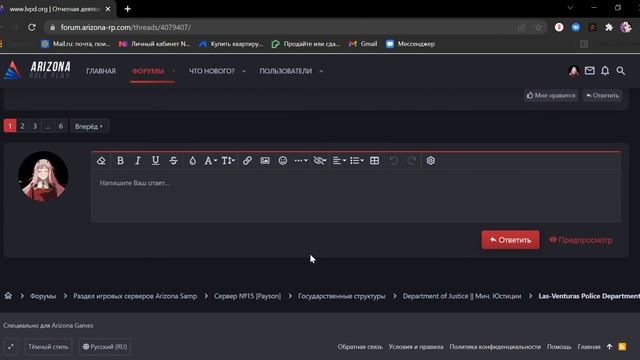Go to page 2 of thread
640x360 pixels.
pyautogui.click(x=22, y=126)
